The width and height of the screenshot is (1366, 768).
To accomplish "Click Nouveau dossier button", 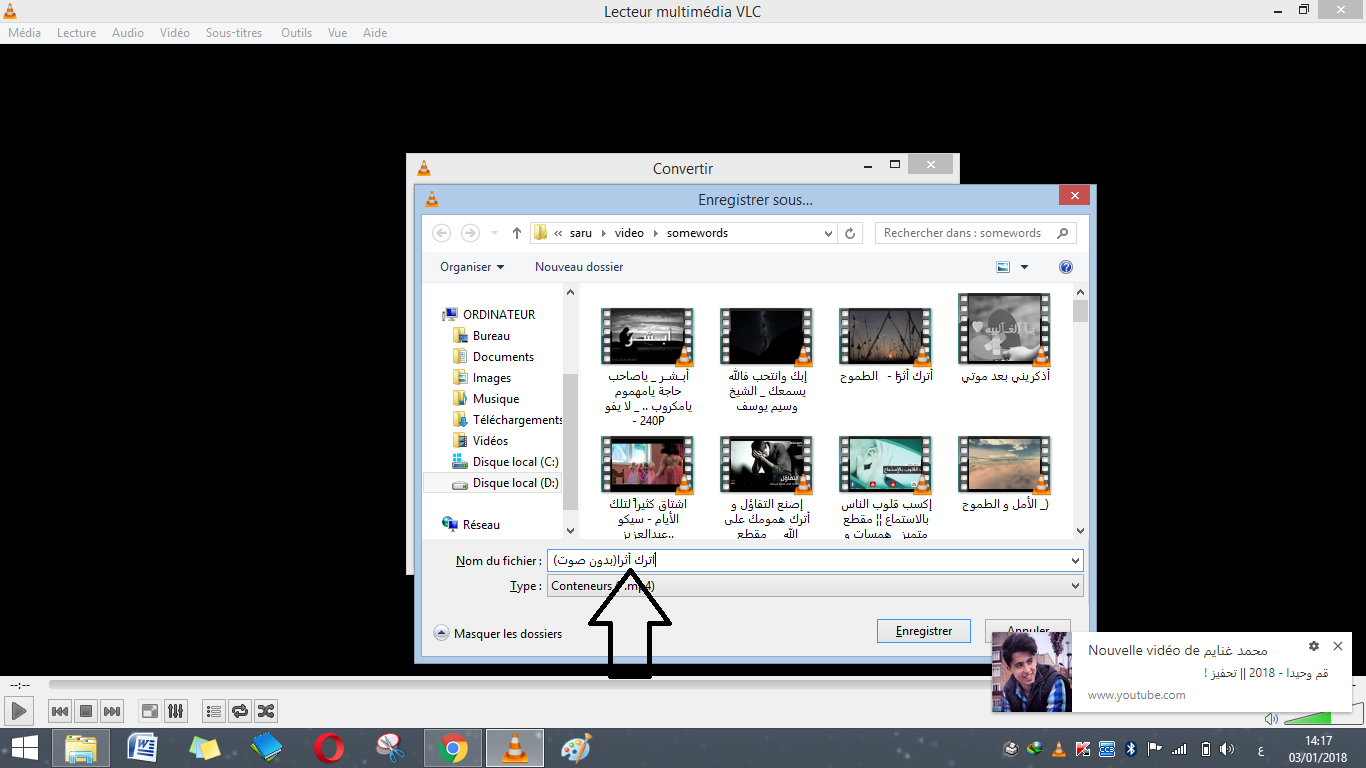I will click(x=579, y=267).
